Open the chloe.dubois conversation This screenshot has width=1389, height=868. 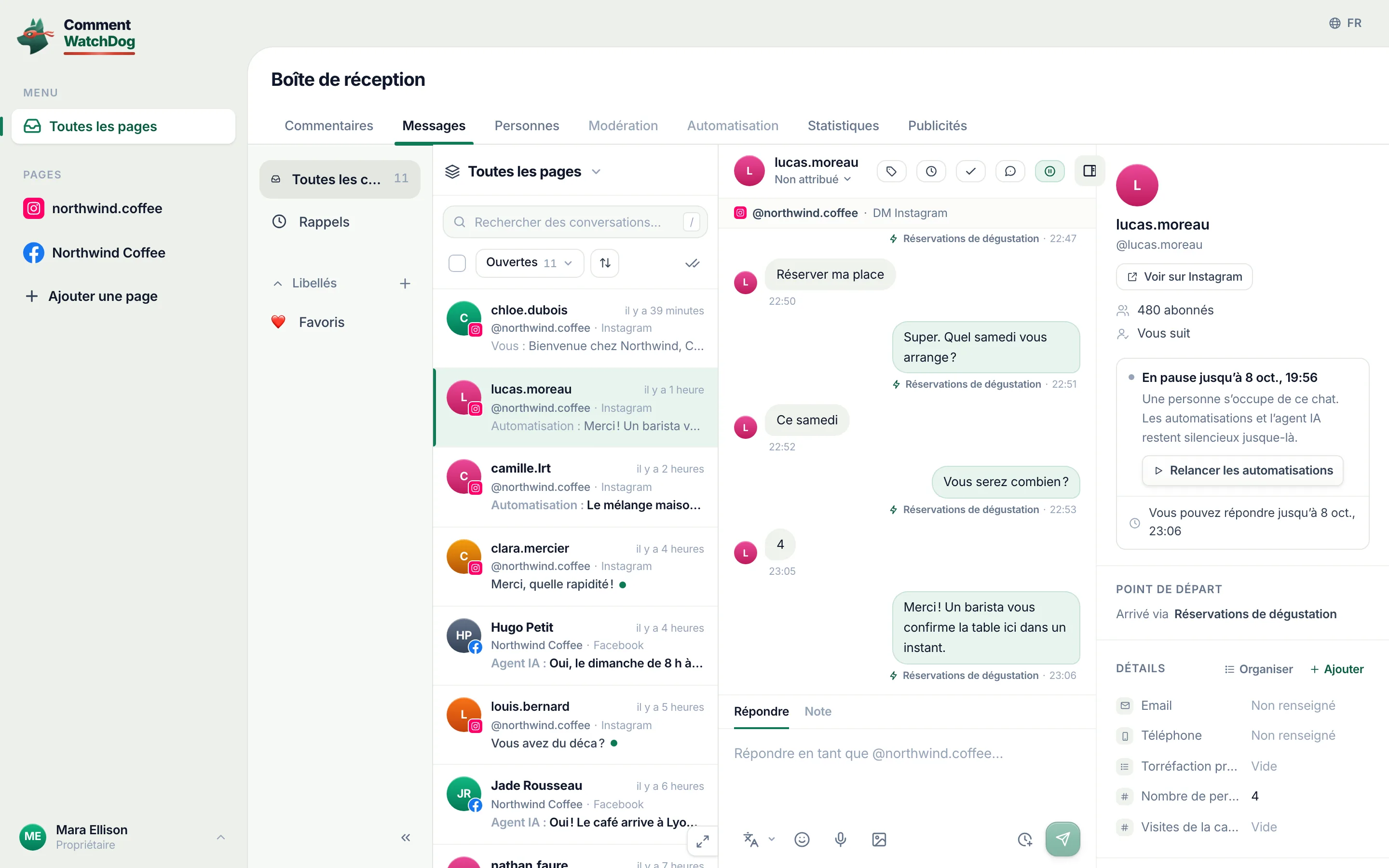click(x=576, y=328)
